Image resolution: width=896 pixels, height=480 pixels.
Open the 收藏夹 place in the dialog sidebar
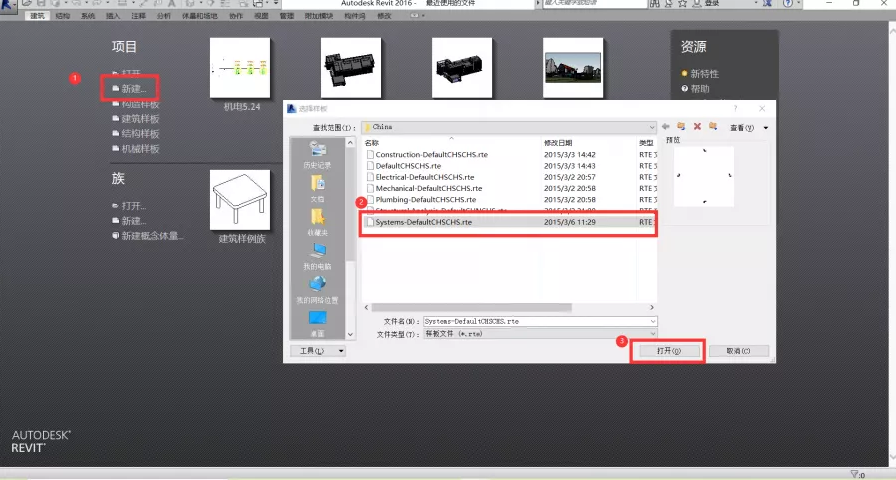point(317,223)
